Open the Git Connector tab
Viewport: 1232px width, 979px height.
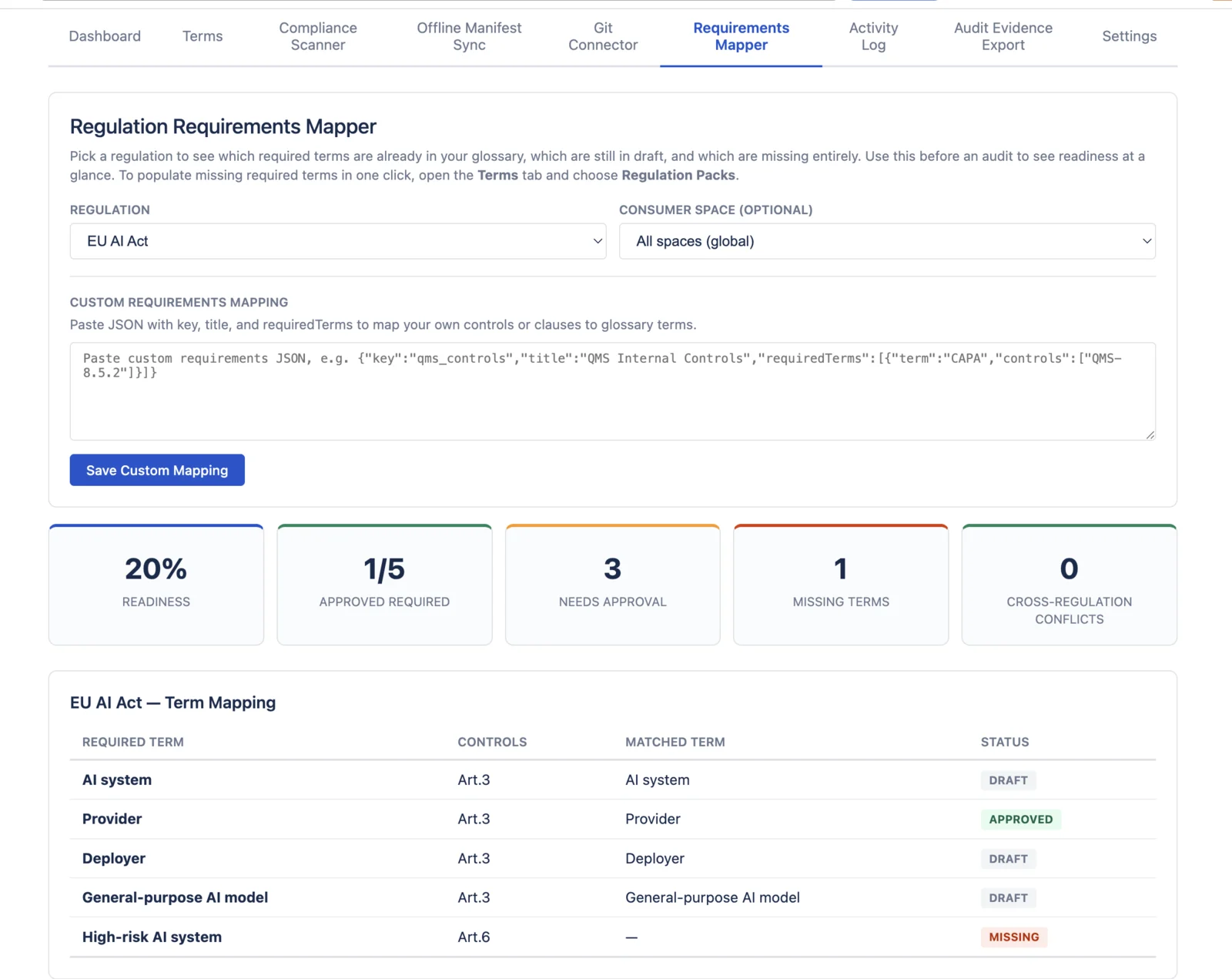(x=603, y=36)
